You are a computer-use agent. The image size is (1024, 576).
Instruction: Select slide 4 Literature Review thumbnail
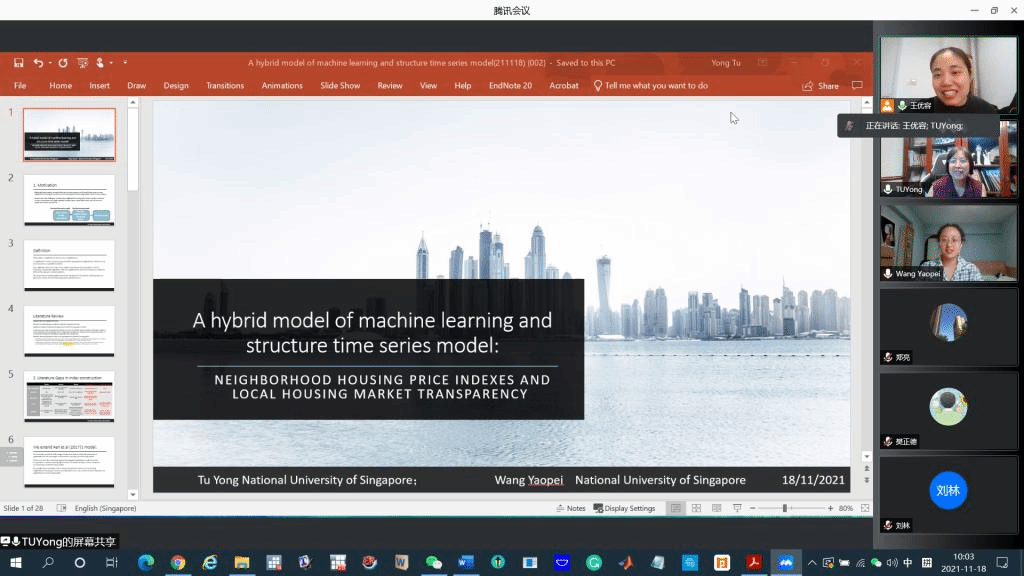(69, 331)
